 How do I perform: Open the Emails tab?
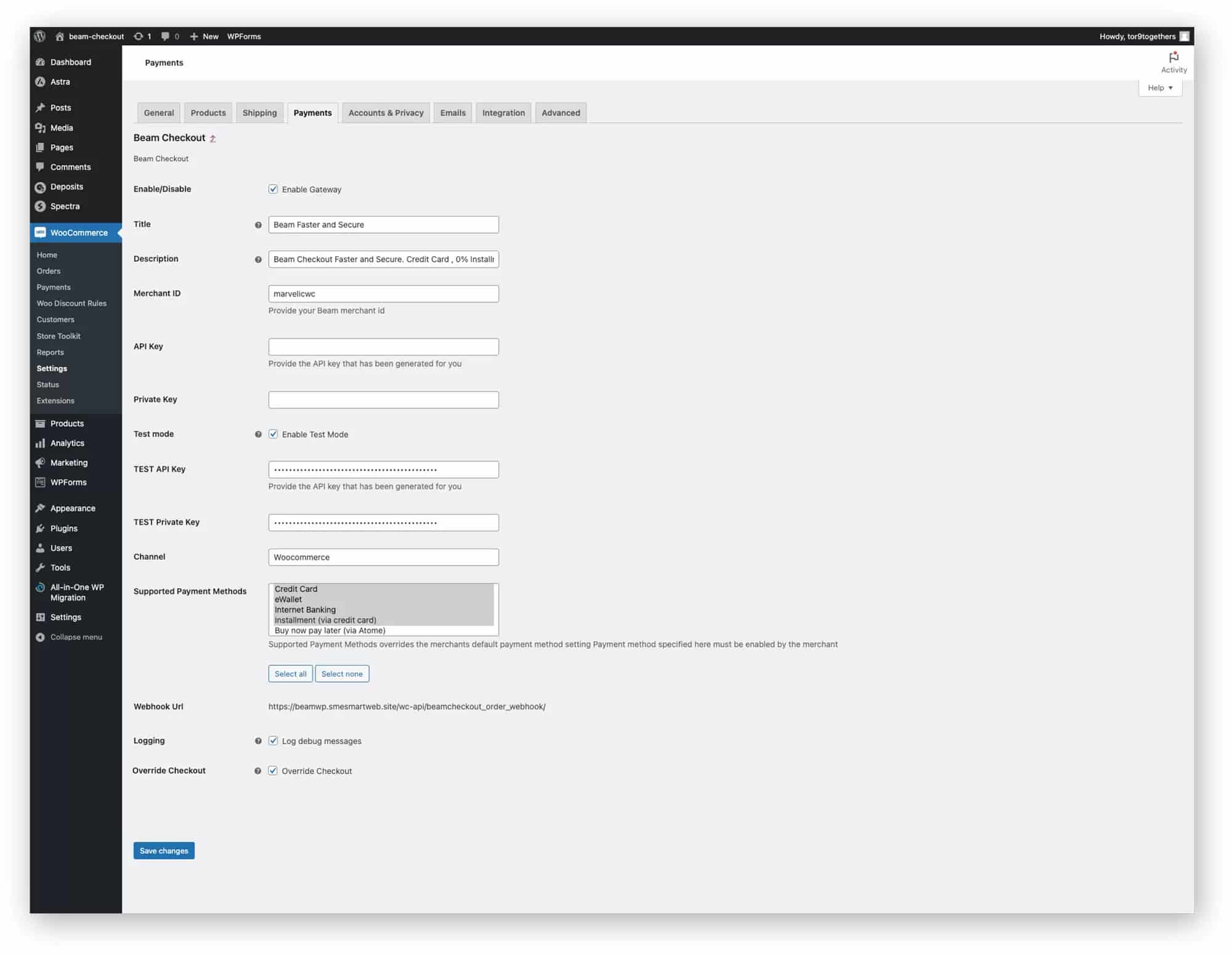click(453, 113)
